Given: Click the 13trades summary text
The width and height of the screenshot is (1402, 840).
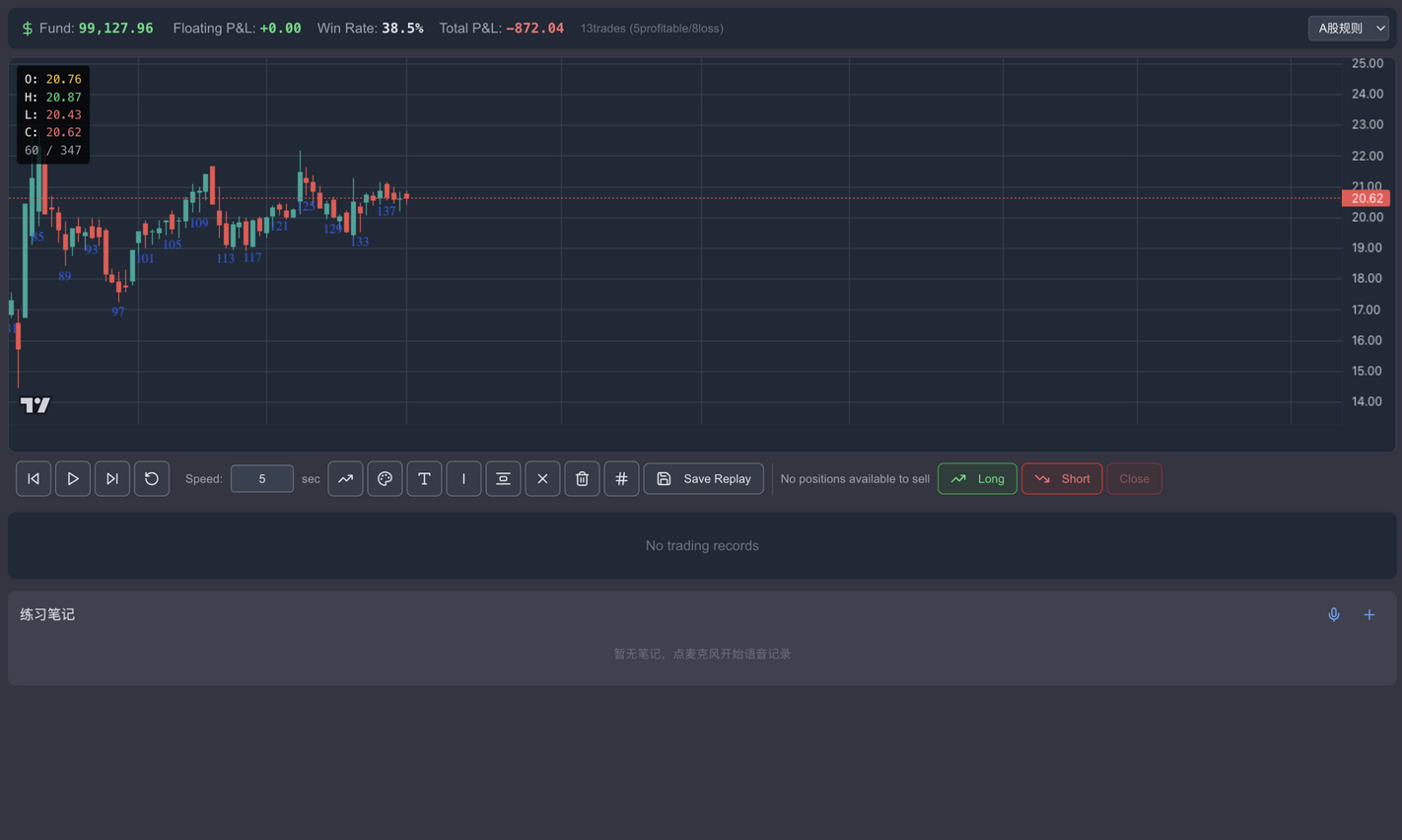Looking at the screenshot, I should [652, 29].
